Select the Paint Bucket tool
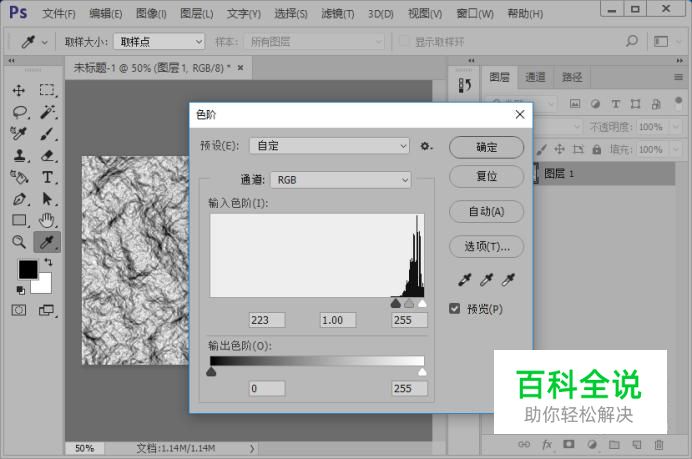The image size is (692, 459). 19,177
